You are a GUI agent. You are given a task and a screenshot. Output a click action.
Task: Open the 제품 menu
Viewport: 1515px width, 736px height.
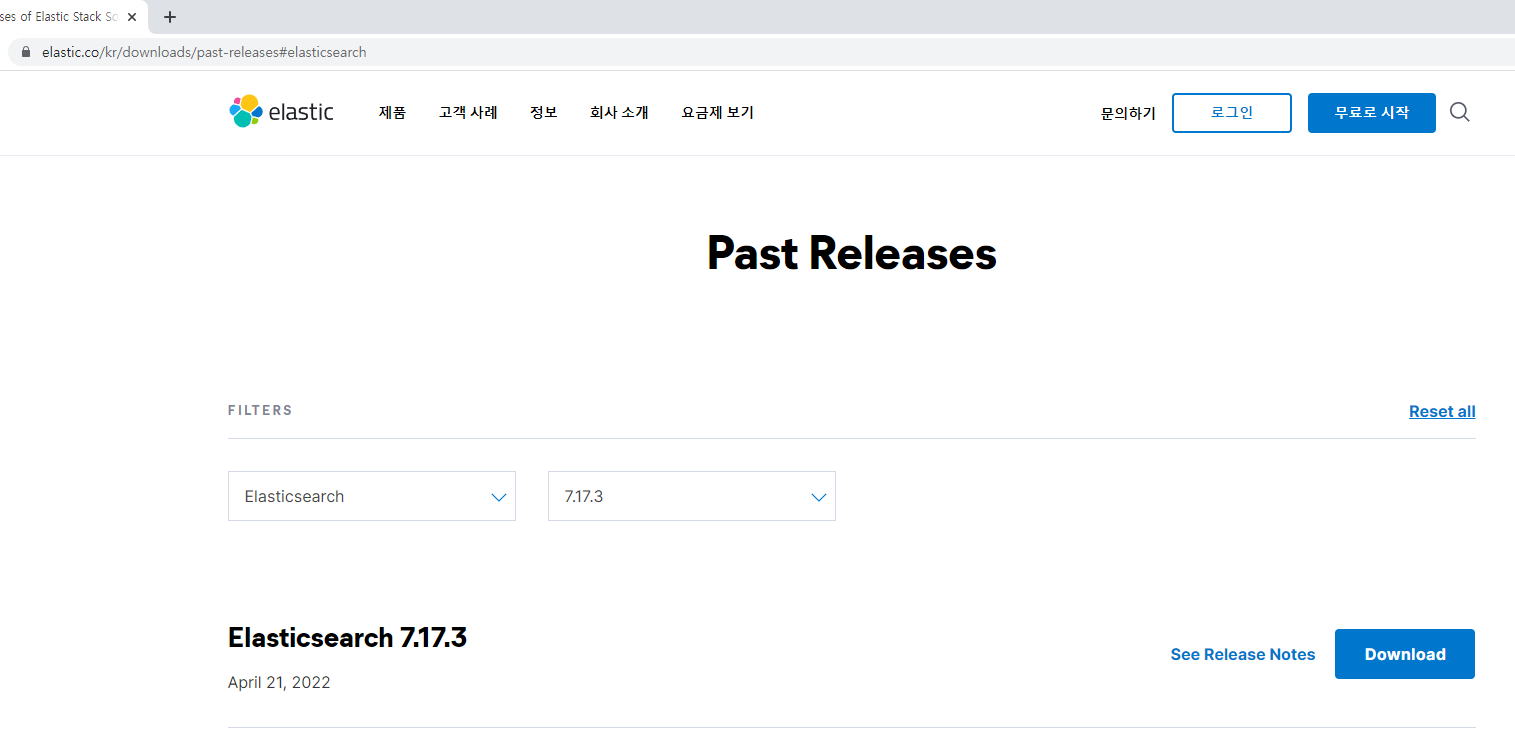point(392,113)
